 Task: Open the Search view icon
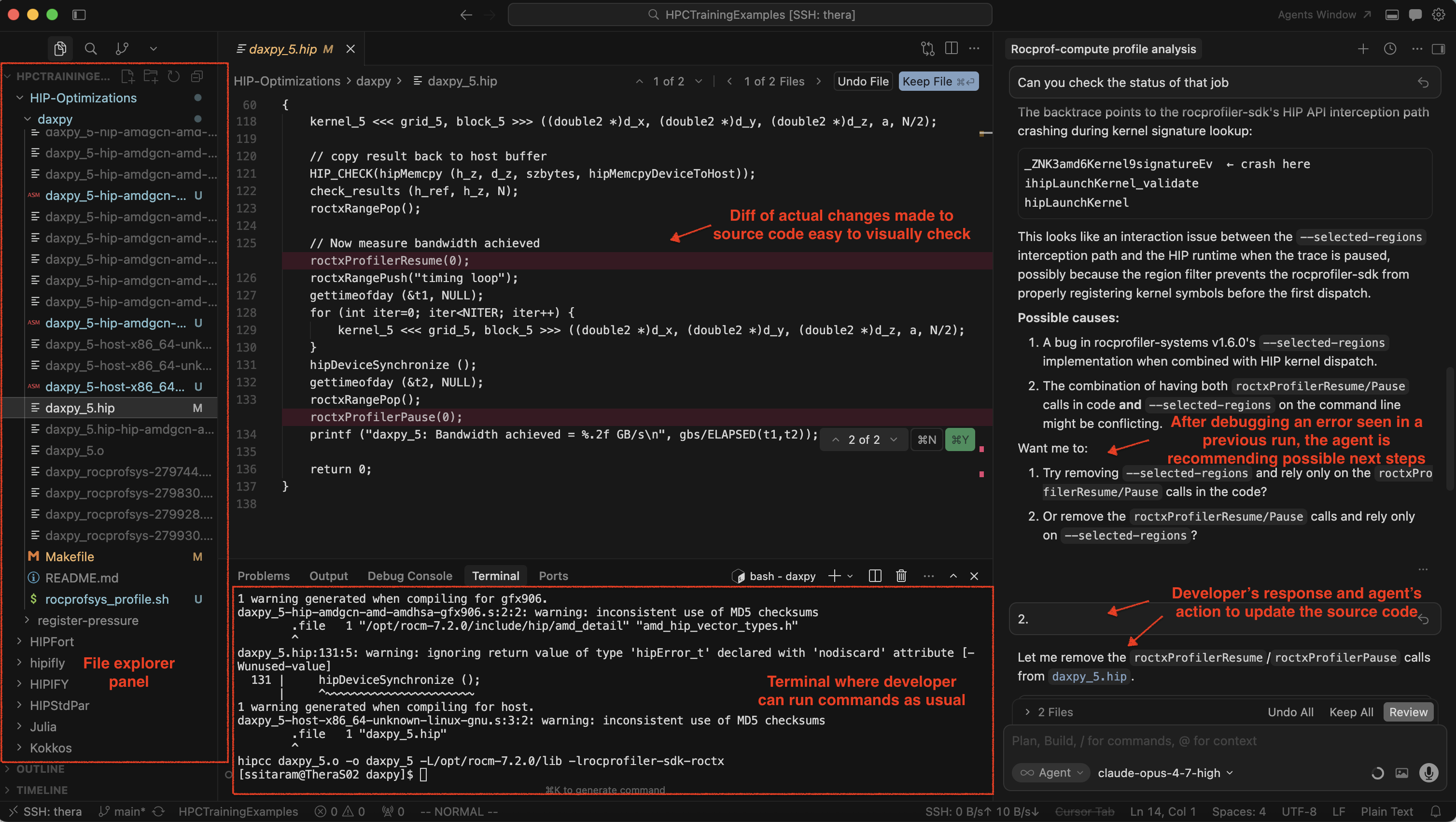click(90, 49)
